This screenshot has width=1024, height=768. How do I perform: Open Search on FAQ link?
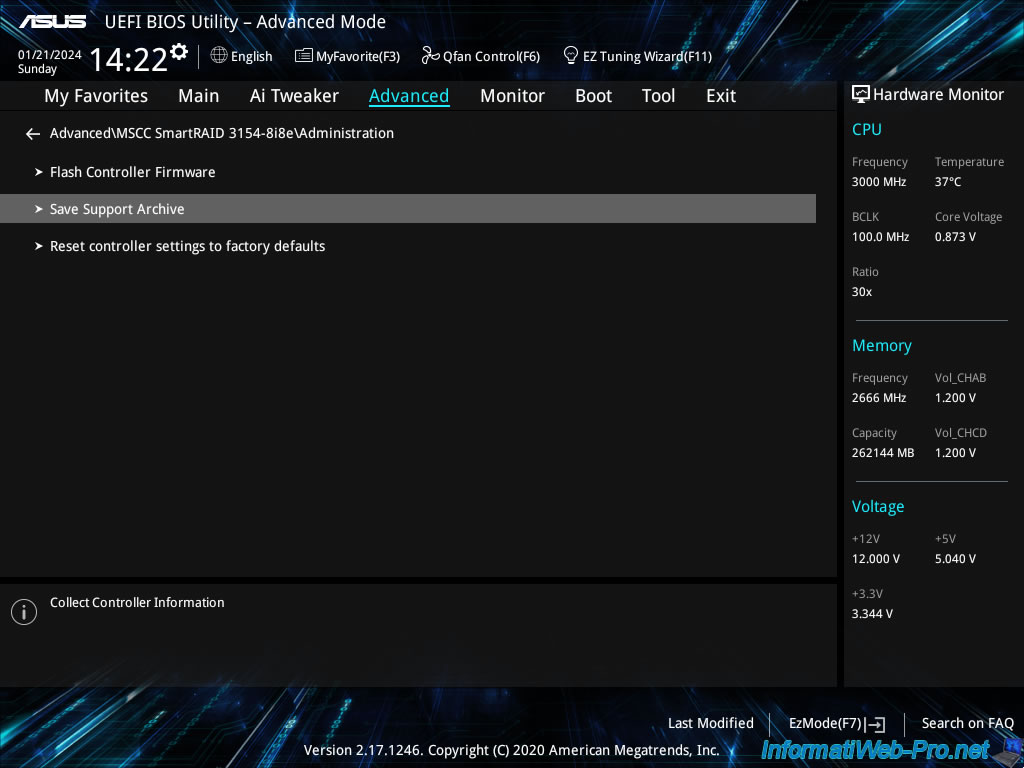[967, 723]
